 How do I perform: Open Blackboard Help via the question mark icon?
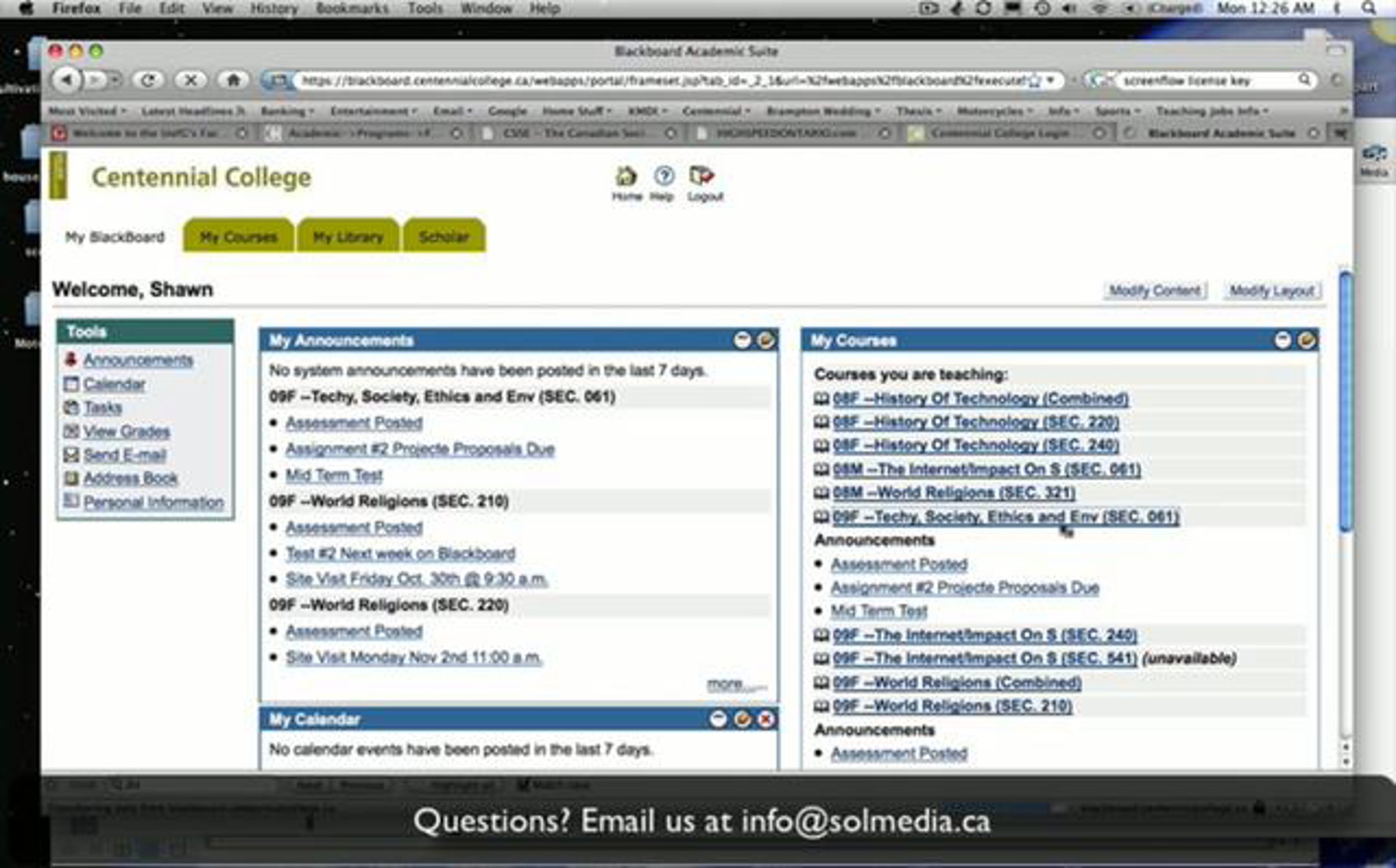[x=664, y=176]
